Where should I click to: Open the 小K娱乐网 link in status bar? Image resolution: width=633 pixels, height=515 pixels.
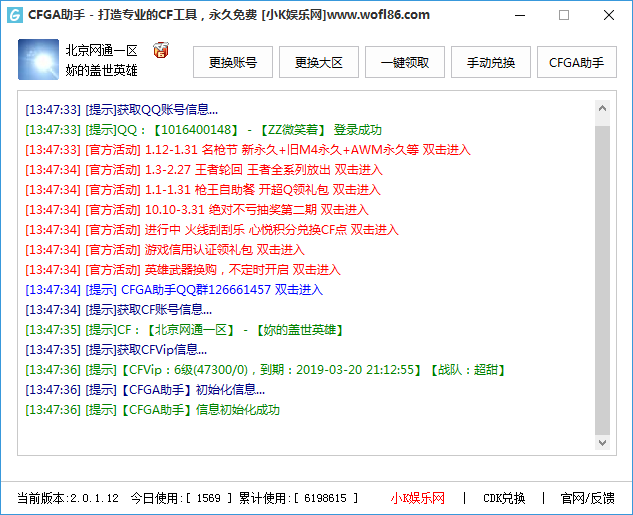417,498
